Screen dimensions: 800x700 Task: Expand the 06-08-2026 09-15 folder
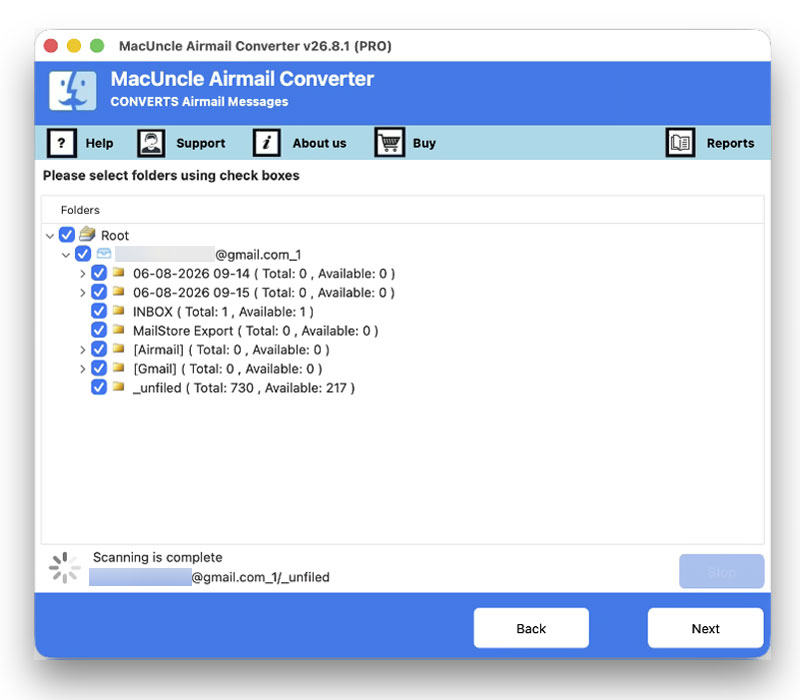click(82, 292)
